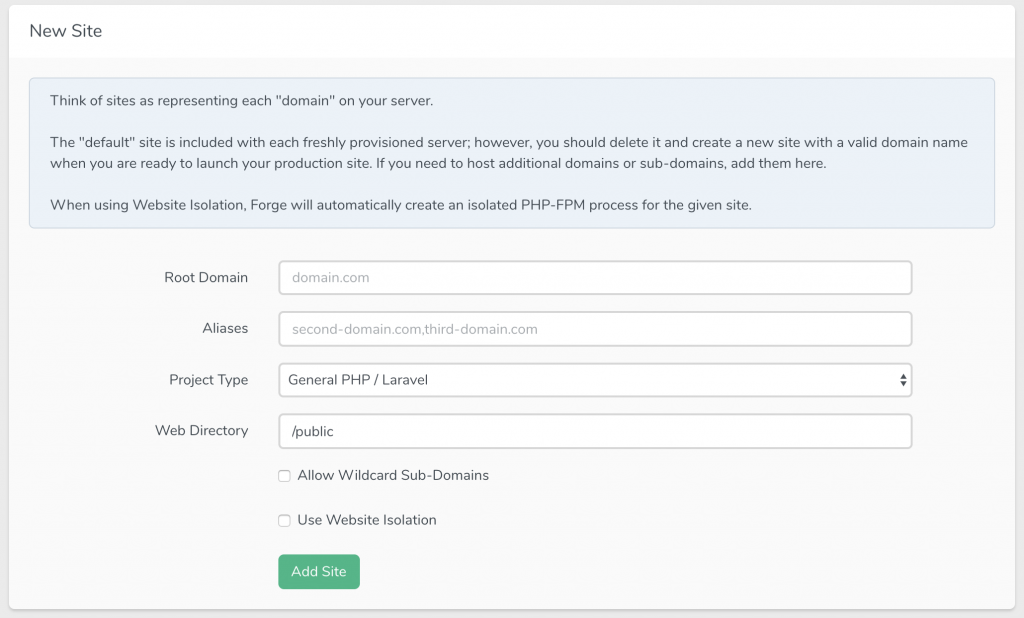Click the sentence about Website Isolation PHP-FPM
The height and width of the screenshot is (618, 1024).
coord(401,205)
